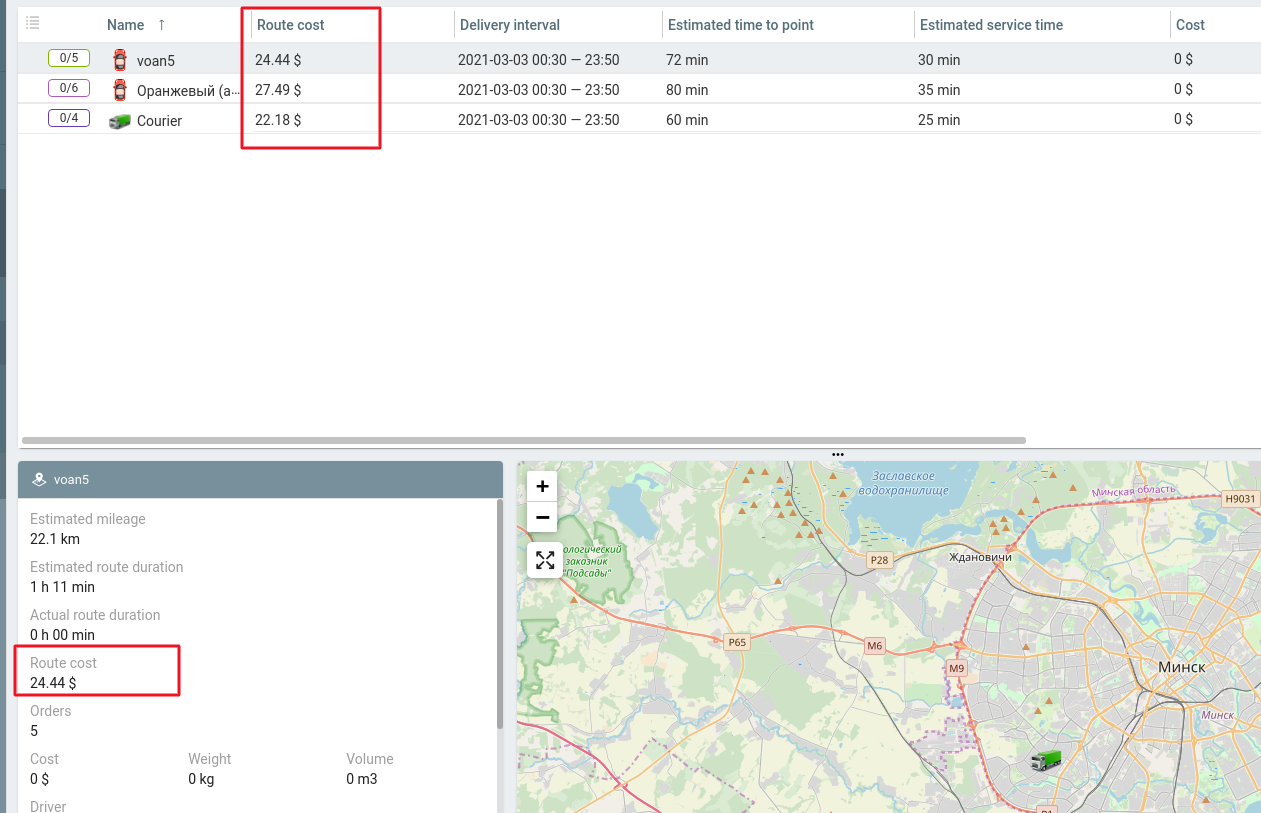This screenshot has width=1261, height=813.
Task: Sort by Route cost column header
Action: pyautogui.click(x=291, y=25)
